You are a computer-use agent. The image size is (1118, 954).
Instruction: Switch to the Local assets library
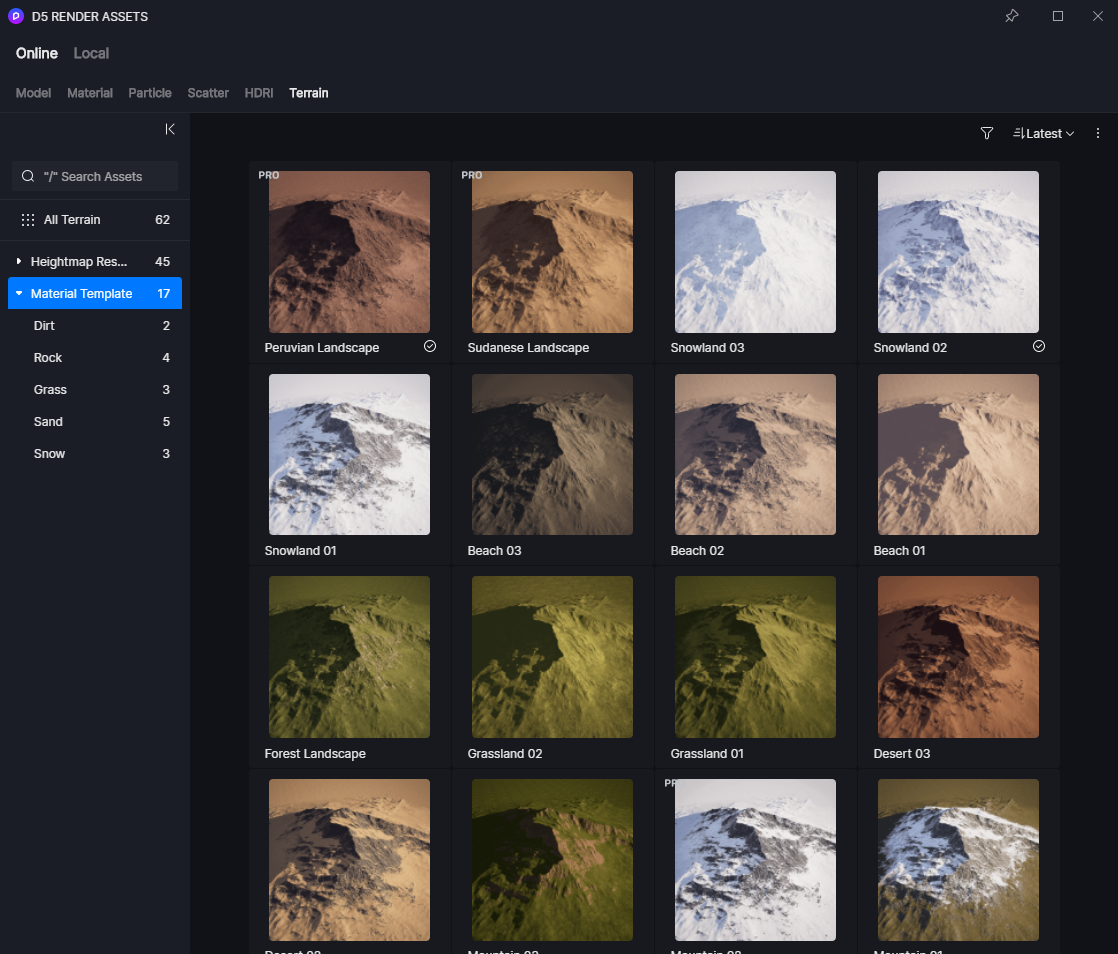point(91,53)
